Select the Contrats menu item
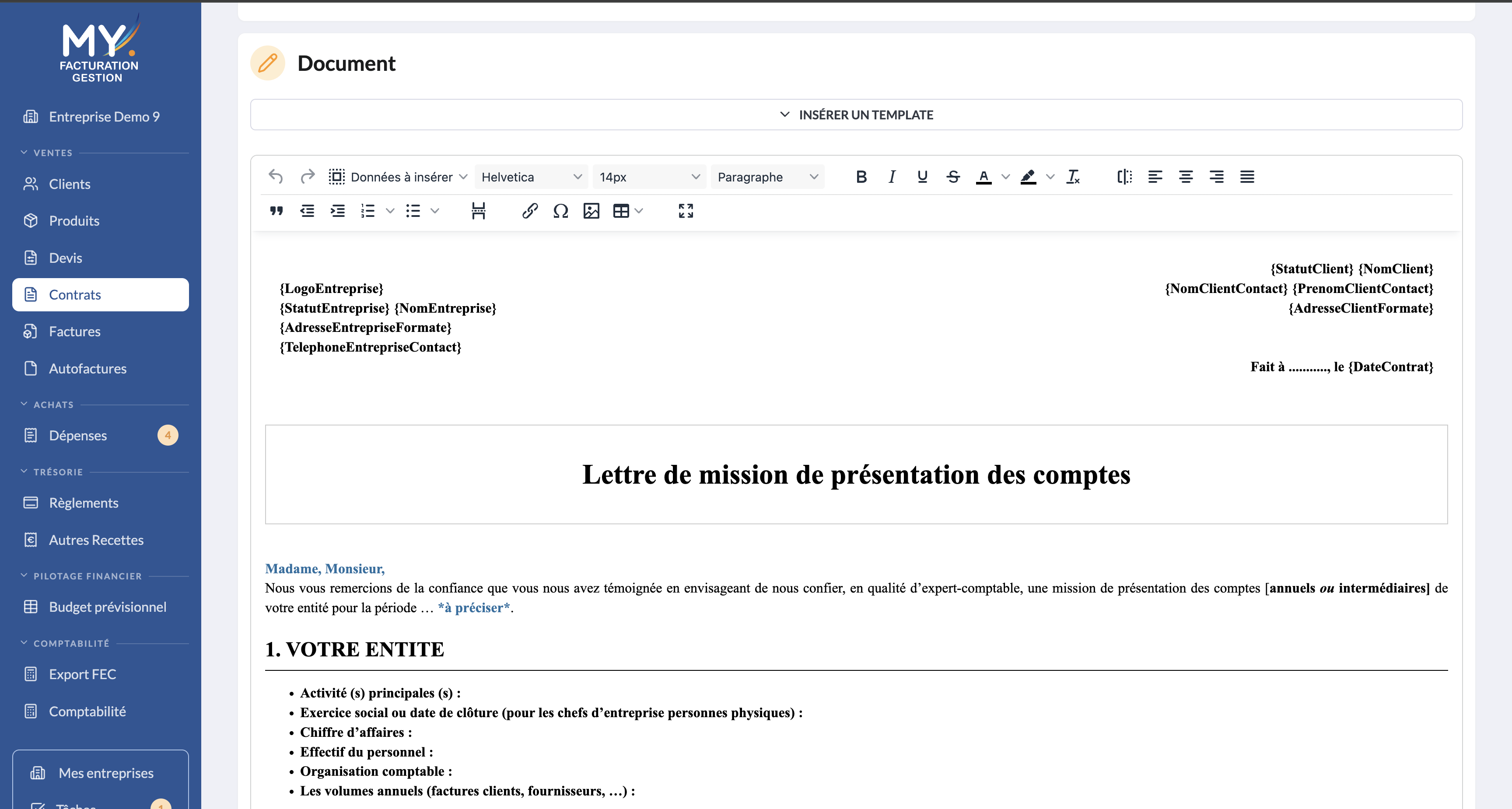 point(100,294)
